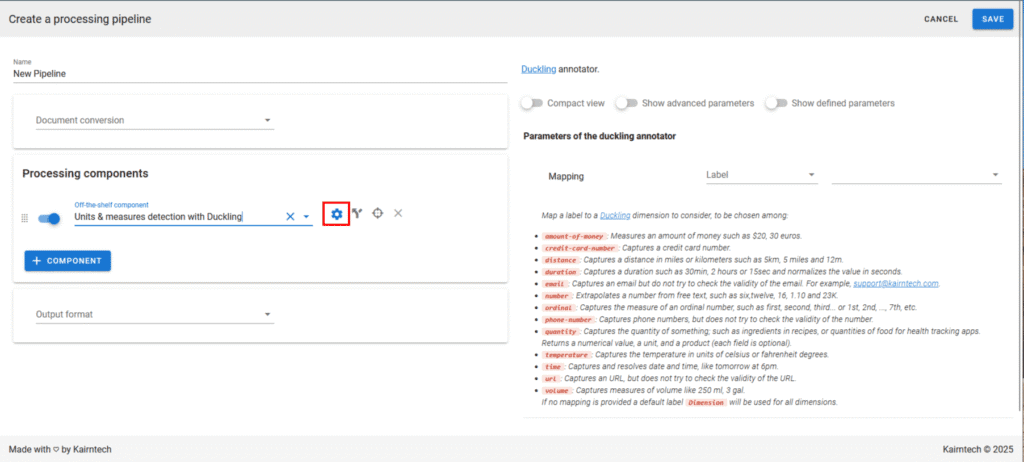Viewport: 1024px width, 462px height.
Task: Turn on Show advanced parameters
Action: (626, 103)
